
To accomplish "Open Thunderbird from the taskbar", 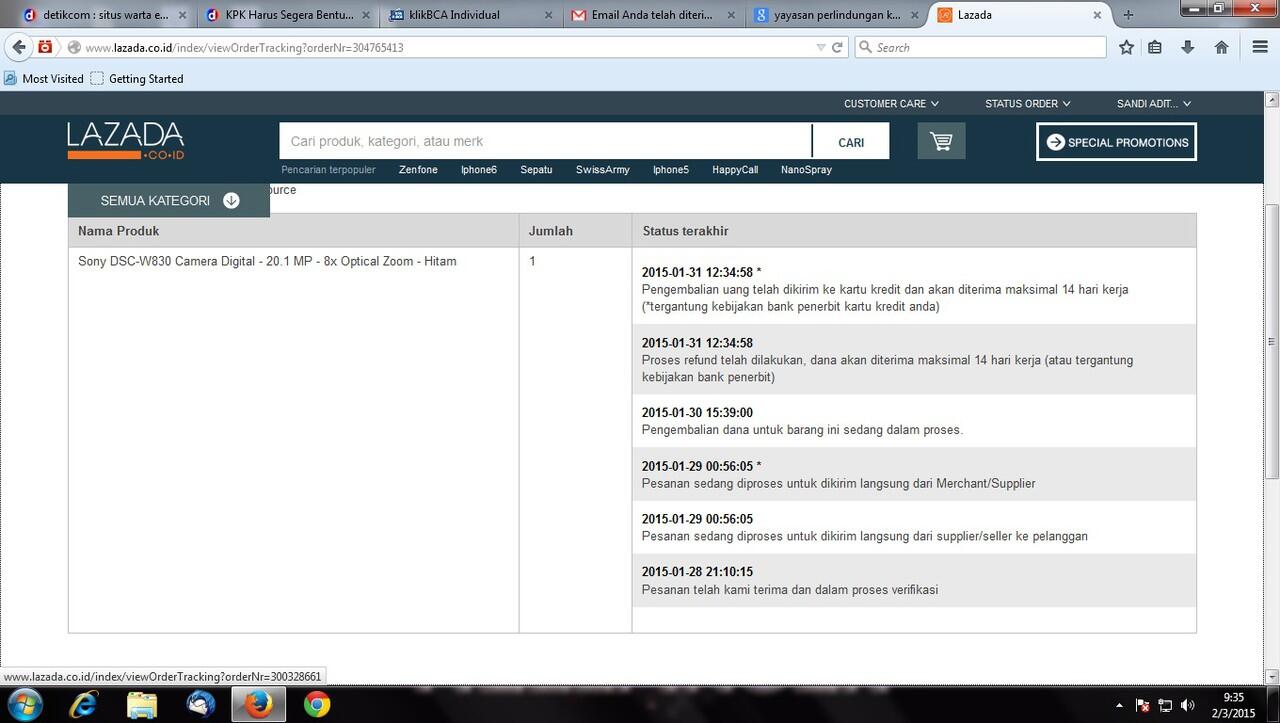I will (x=201, y=705).
